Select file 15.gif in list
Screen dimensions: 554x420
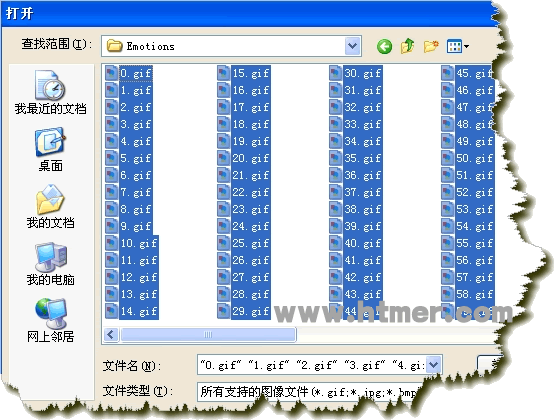244,73
